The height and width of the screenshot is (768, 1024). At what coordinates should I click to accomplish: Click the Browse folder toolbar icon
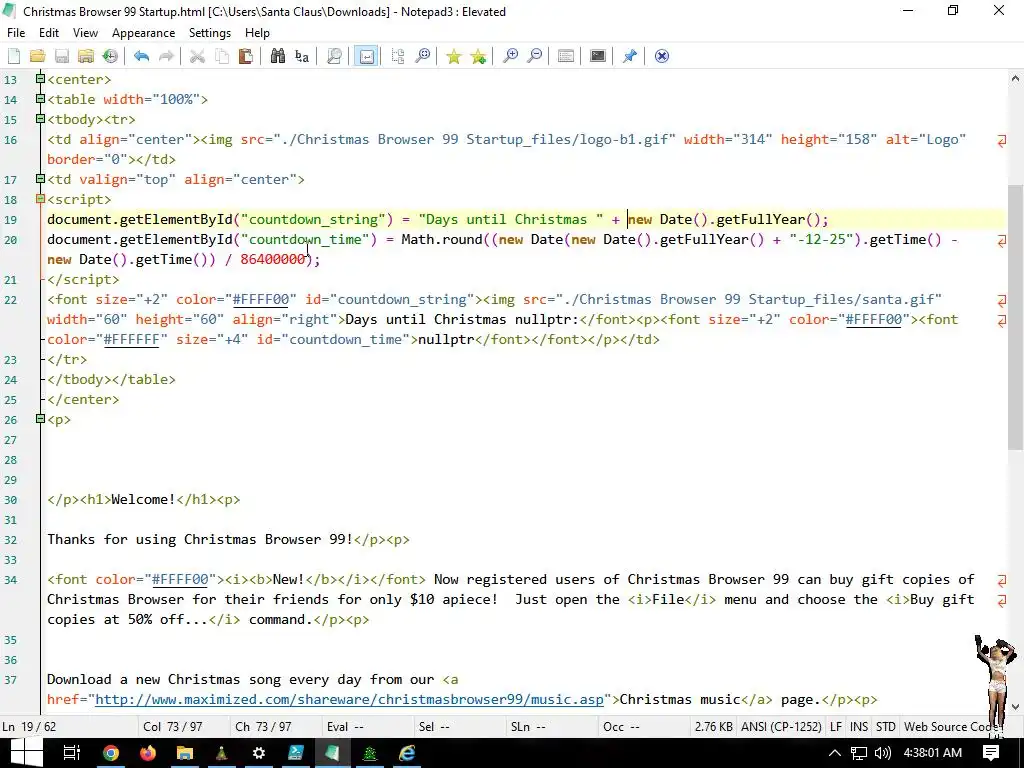86,56
